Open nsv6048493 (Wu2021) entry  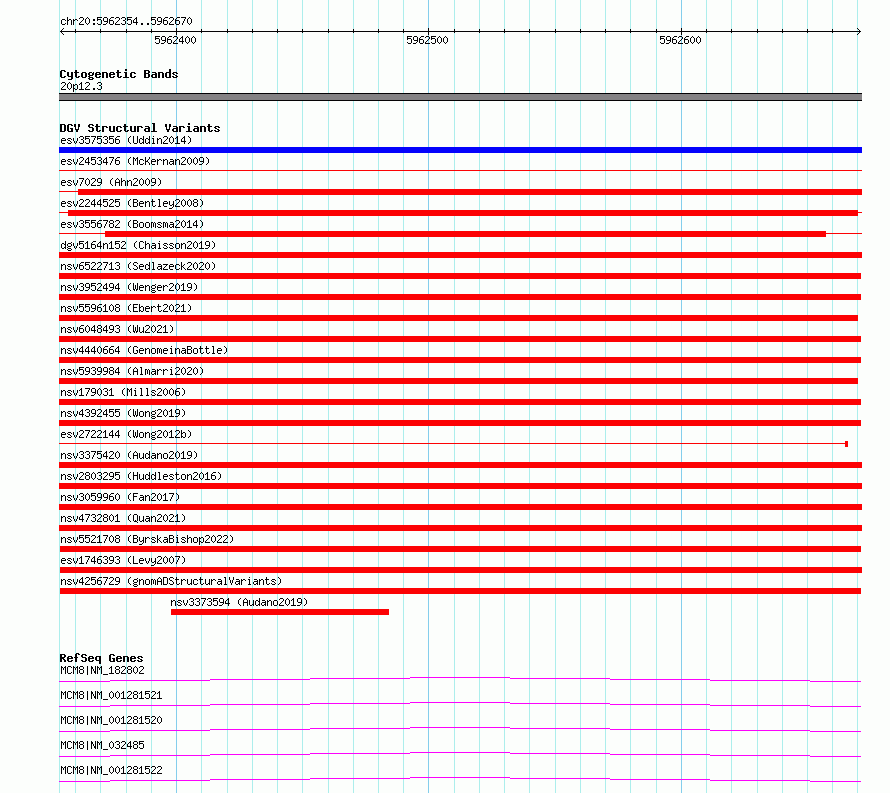click(117, 329)
